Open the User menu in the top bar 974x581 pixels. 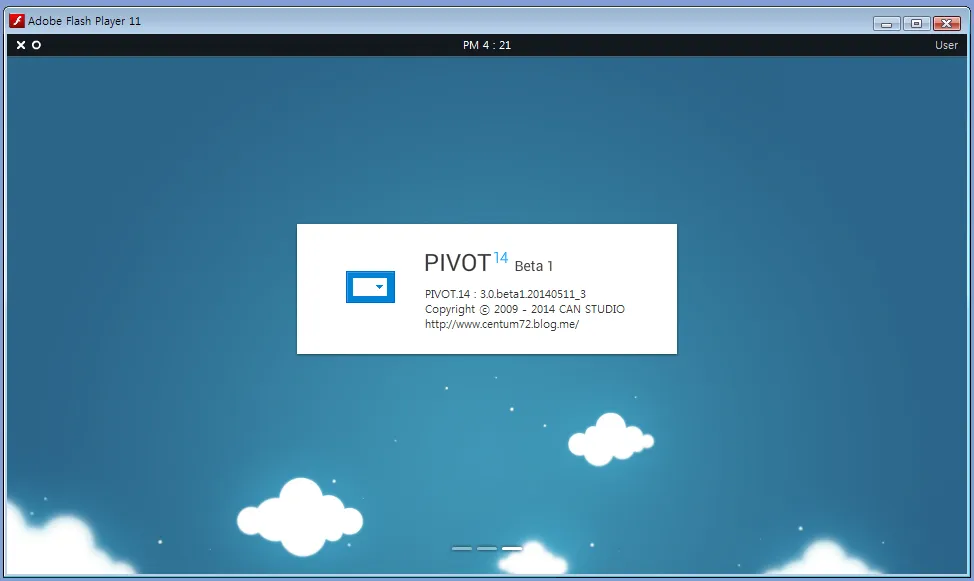(946, 45)
